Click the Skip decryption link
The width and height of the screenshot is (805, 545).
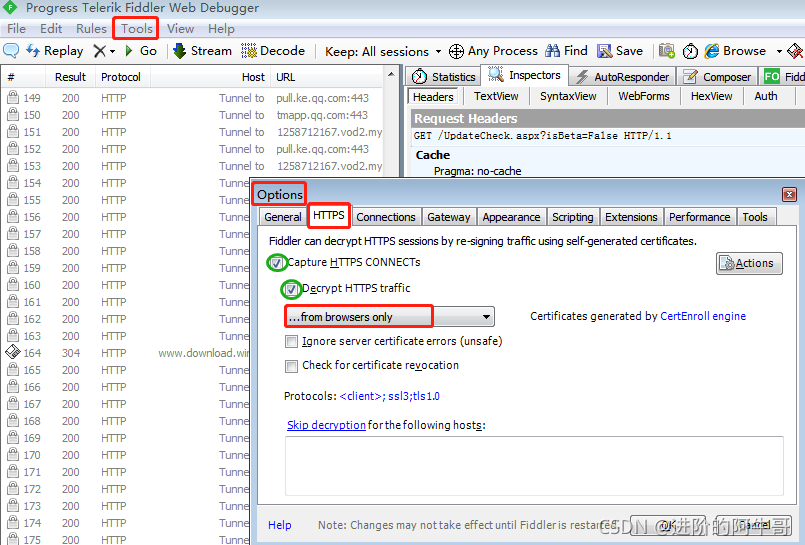[326, 425]
